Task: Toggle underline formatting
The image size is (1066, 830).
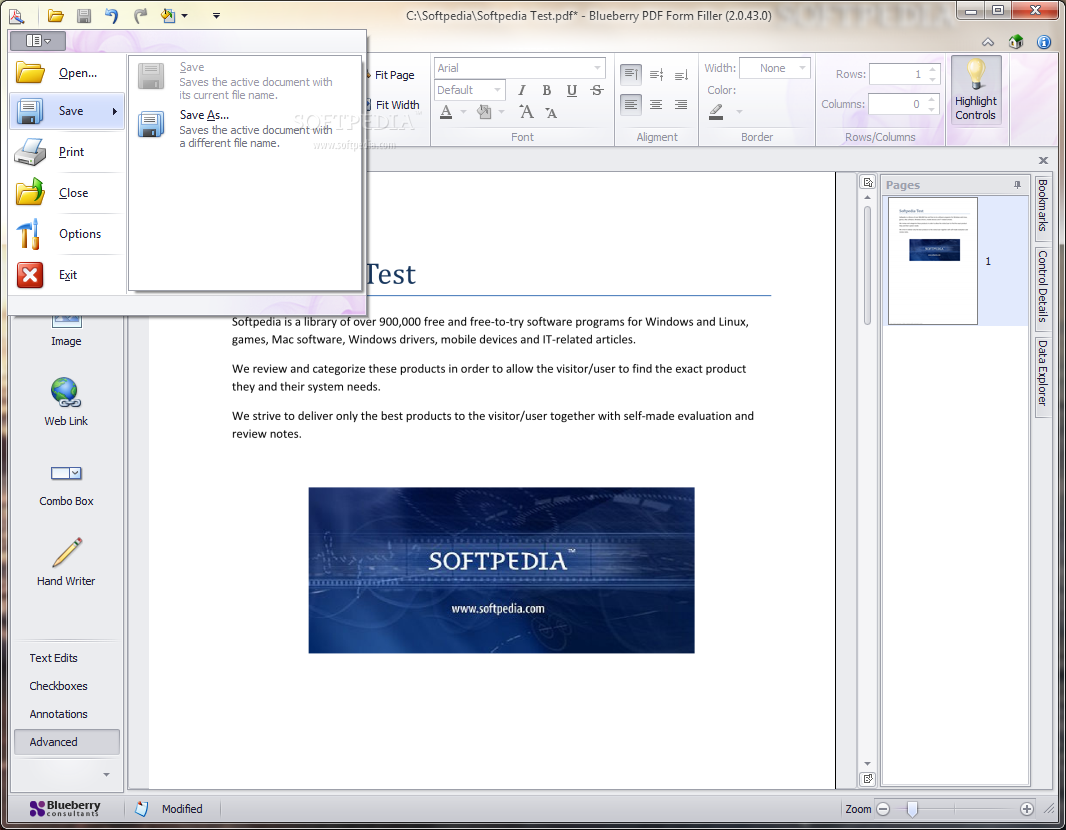Action: click(572, 90)
